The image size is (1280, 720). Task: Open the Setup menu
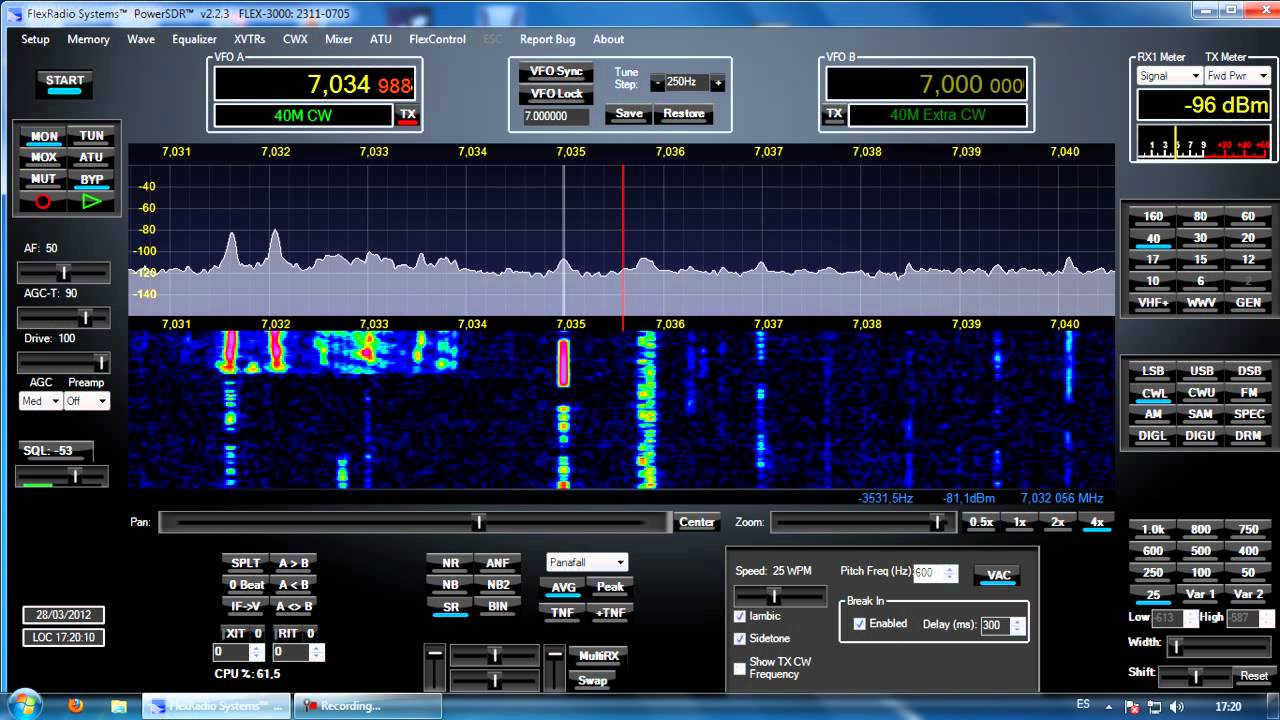coord(35,40)
